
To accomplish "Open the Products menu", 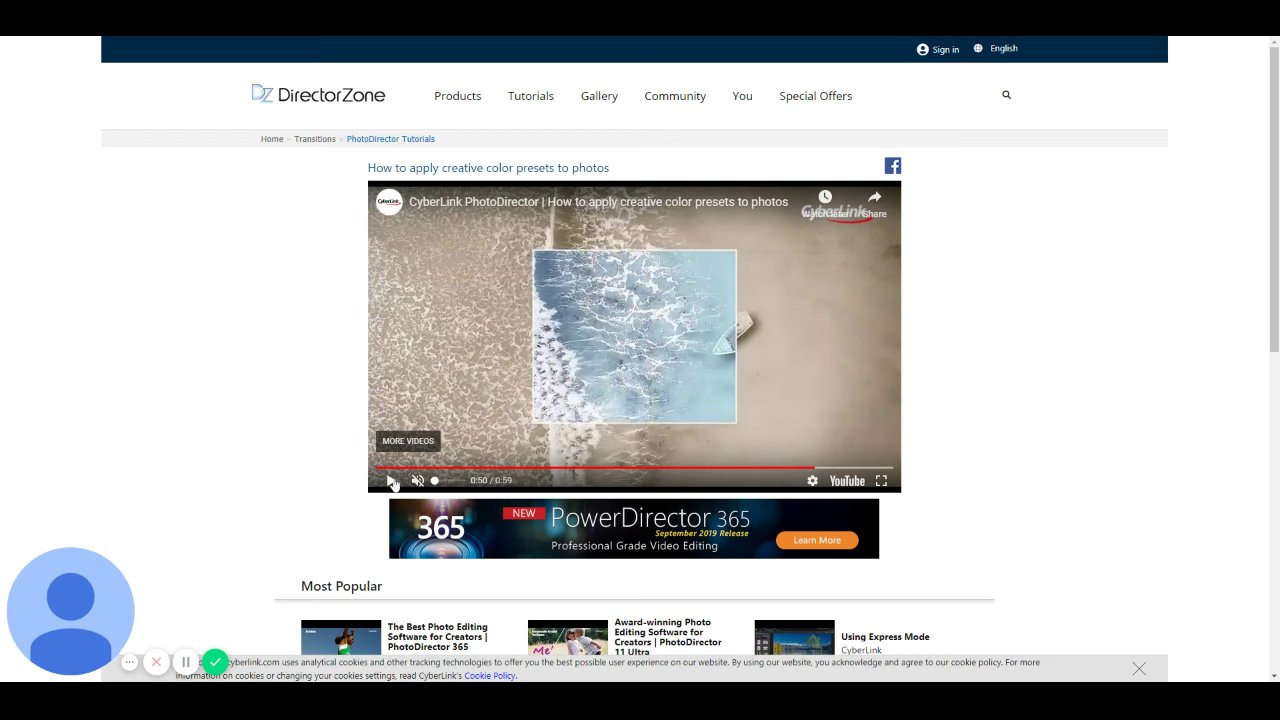I will [x=457, y=96].
